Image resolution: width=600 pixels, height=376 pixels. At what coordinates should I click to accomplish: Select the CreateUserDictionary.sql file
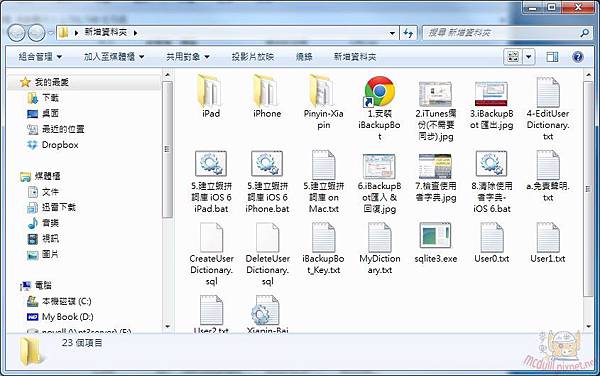tap(211, 254)
